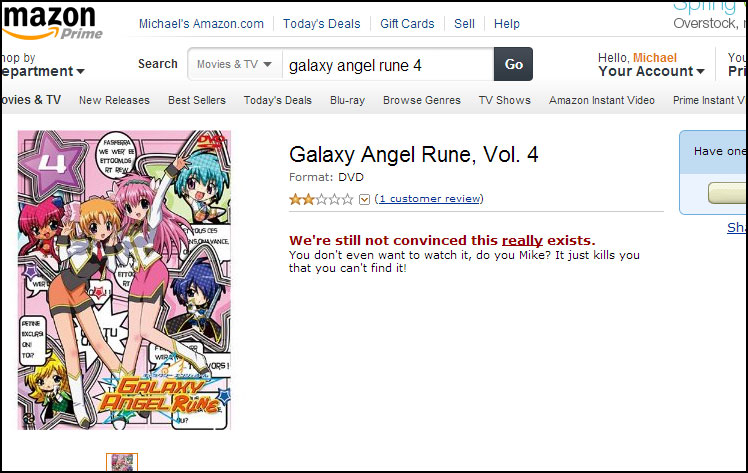
Task: Open the Gift Cards page
Action: (407, 24)
